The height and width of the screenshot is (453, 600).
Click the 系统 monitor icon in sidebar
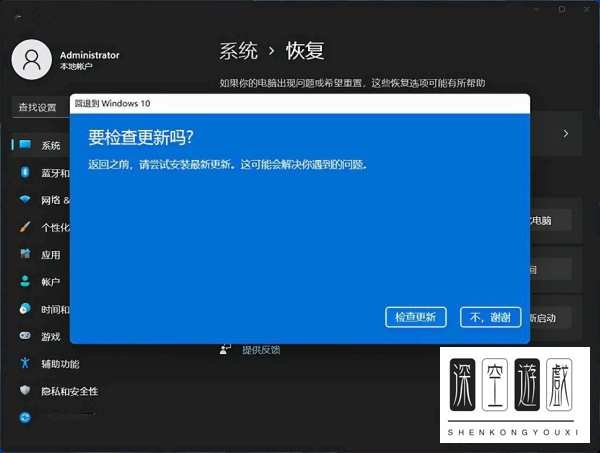(x=25, y=145)
